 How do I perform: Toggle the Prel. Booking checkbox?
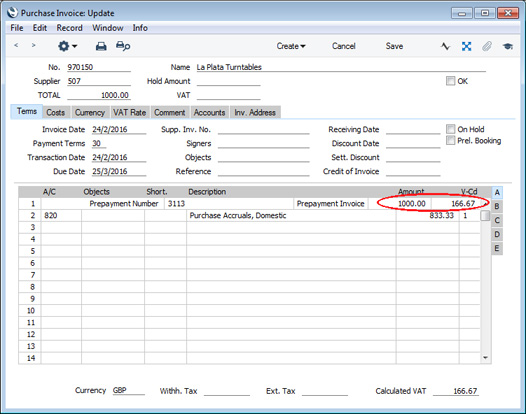click(x=450, y=140)
